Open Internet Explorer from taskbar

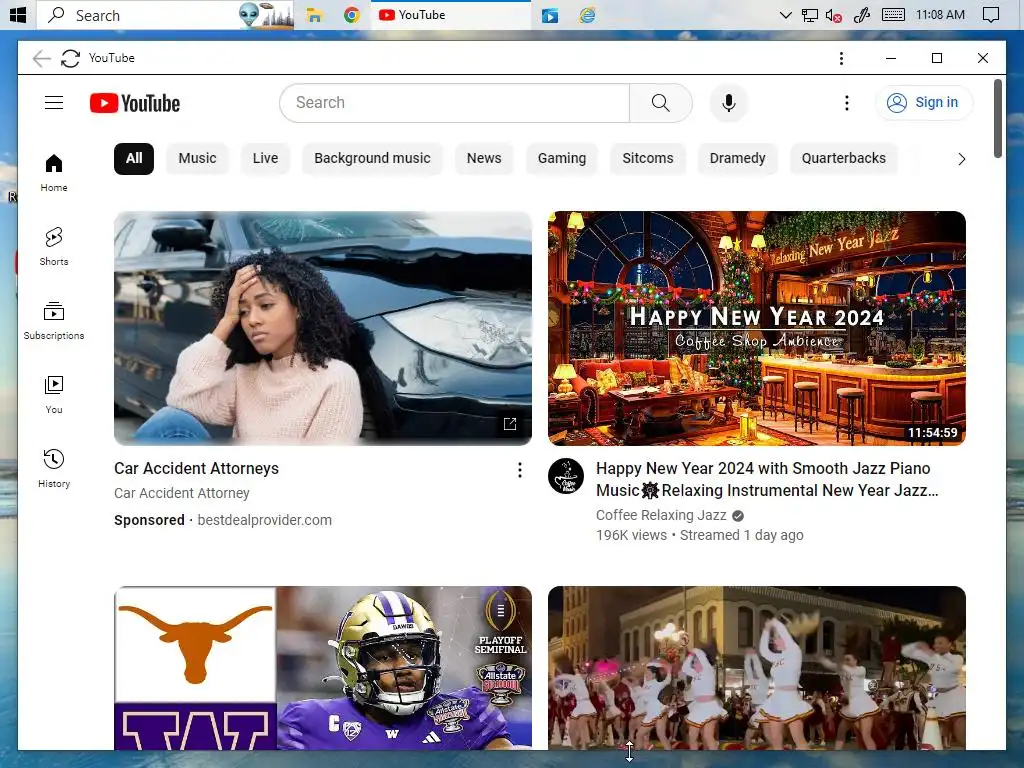tap(587, 15)
